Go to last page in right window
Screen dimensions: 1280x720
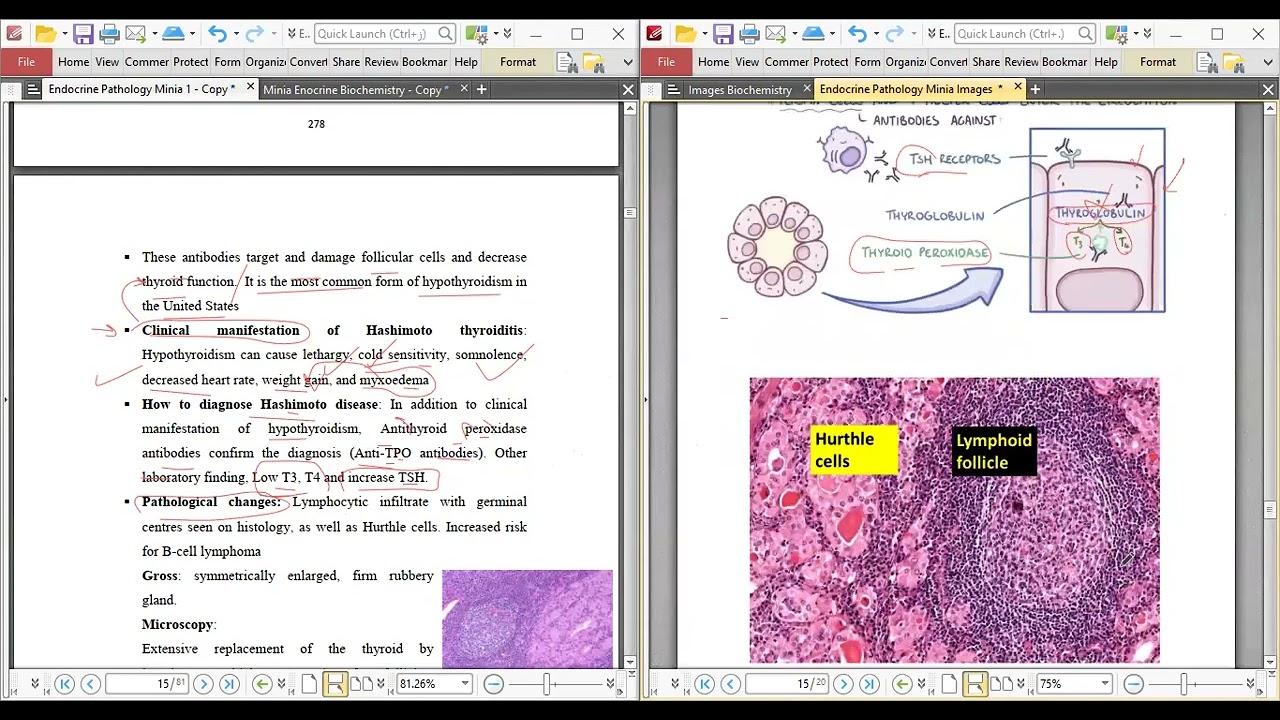(x=869, y=684)
